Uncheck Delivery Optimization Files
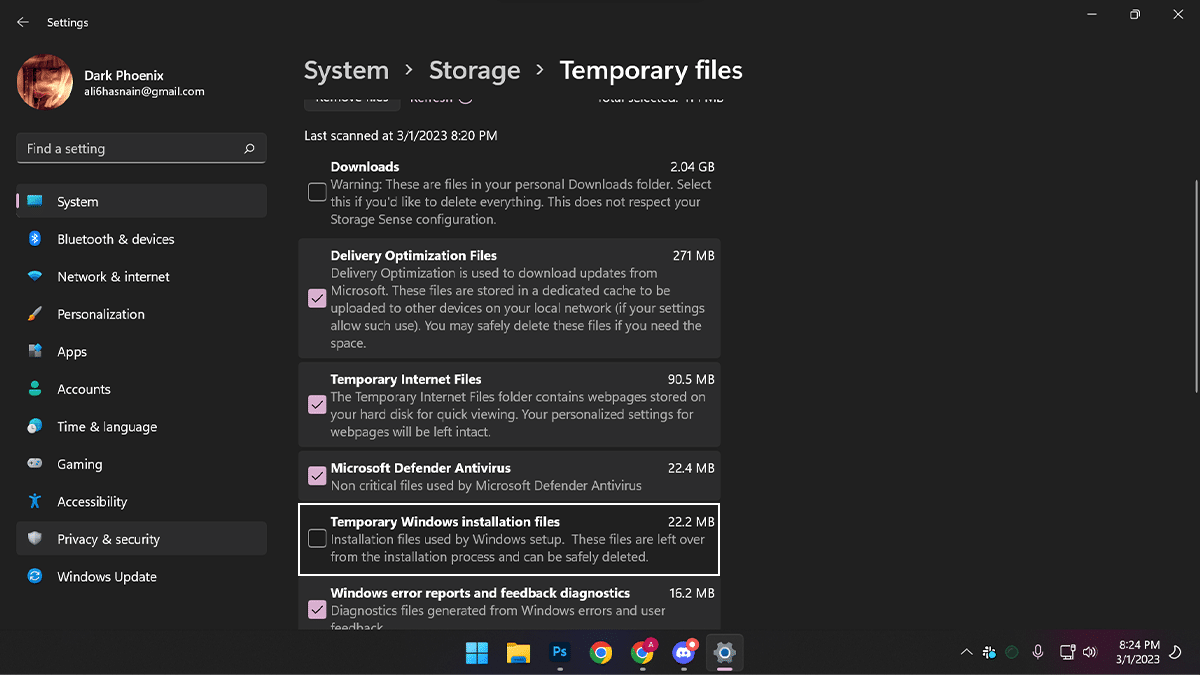The width and height of the screenshot is (1200, 675). click(317, 298)
